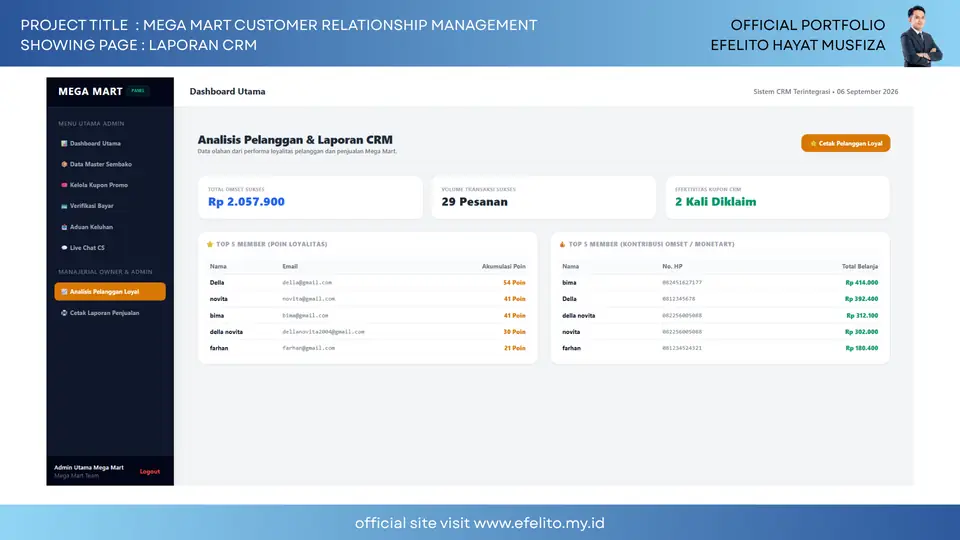Click the No. HP column header

coord(672,266)
